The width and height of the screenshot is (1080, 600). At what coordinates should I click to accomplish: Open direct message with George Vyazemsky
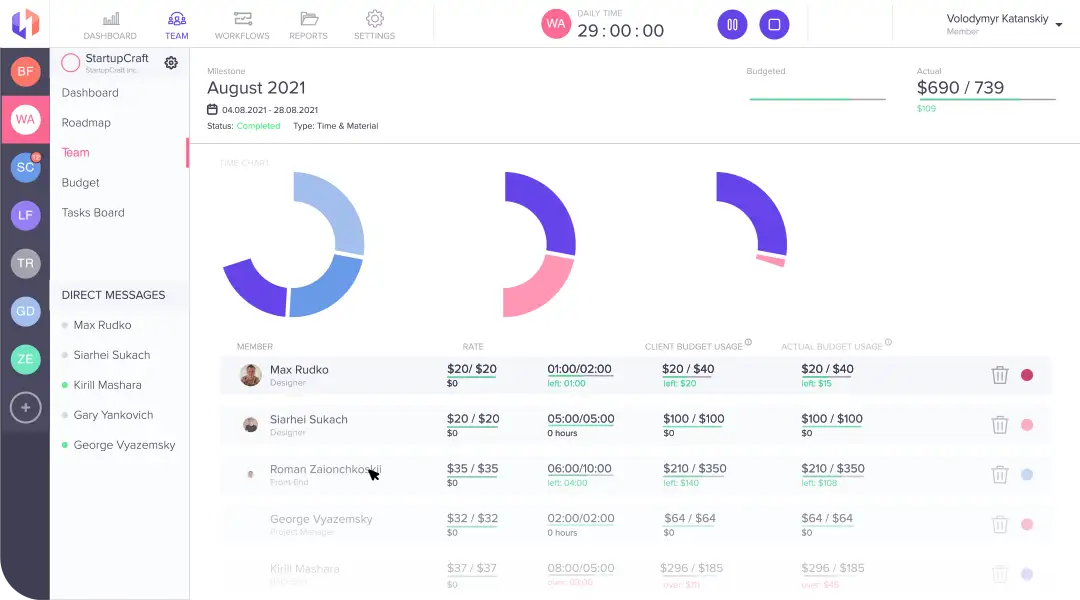click(124, 445)
